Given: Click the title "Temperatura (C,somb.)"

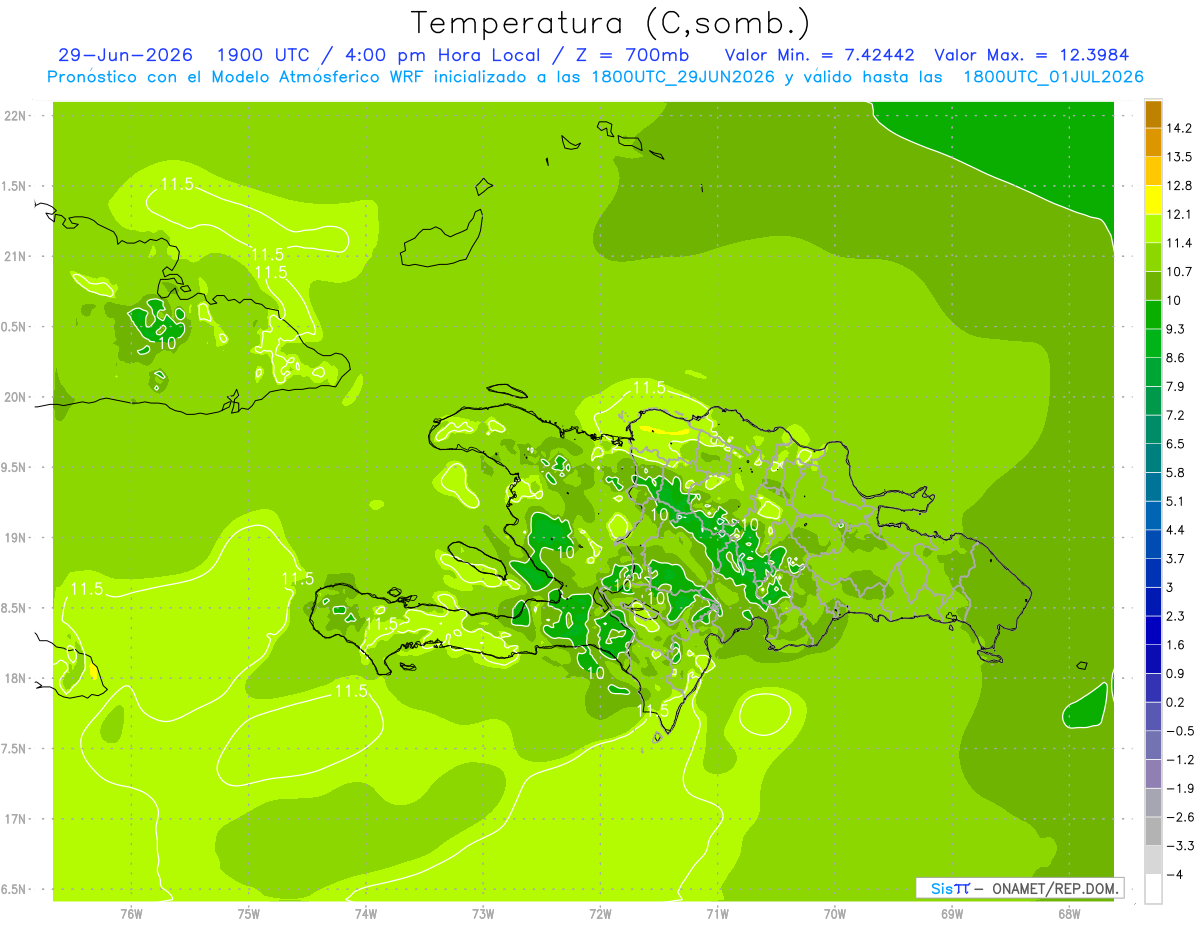Looking at the screenshot, I should (611, 23).
